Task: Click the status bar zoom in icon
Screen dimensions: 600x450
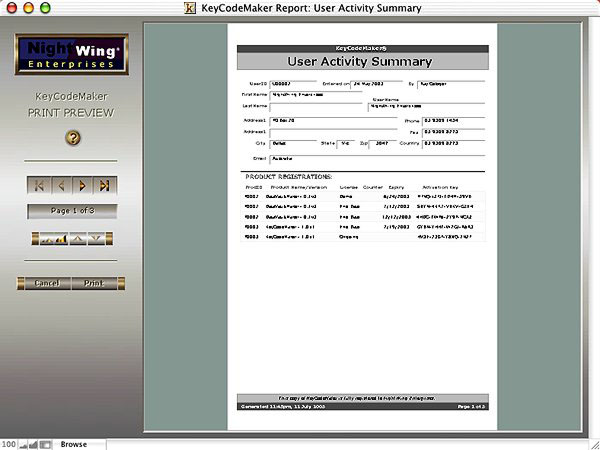Action: pos(33,445)
